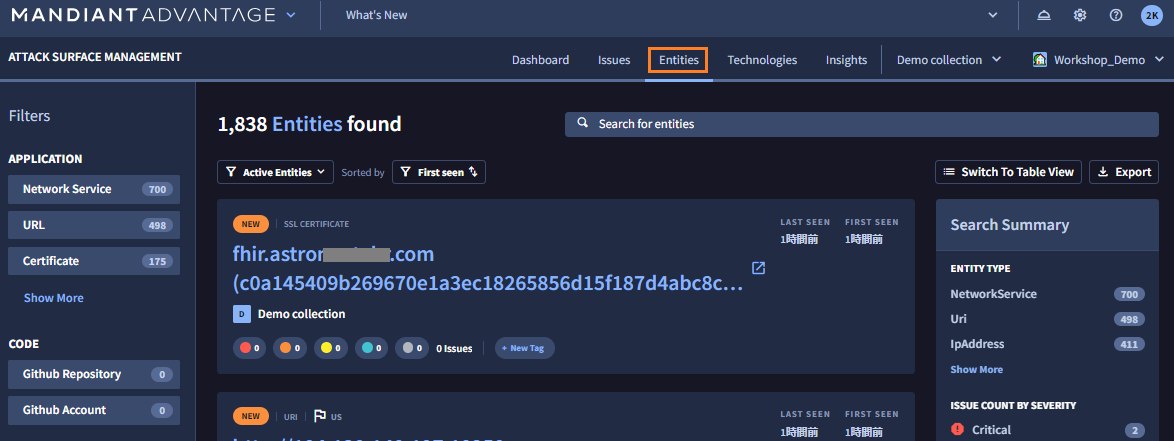Screen dimensions: 1174x441
Task: Click the critical severity icon in Search Summary
Action: (x=957, y=430)
